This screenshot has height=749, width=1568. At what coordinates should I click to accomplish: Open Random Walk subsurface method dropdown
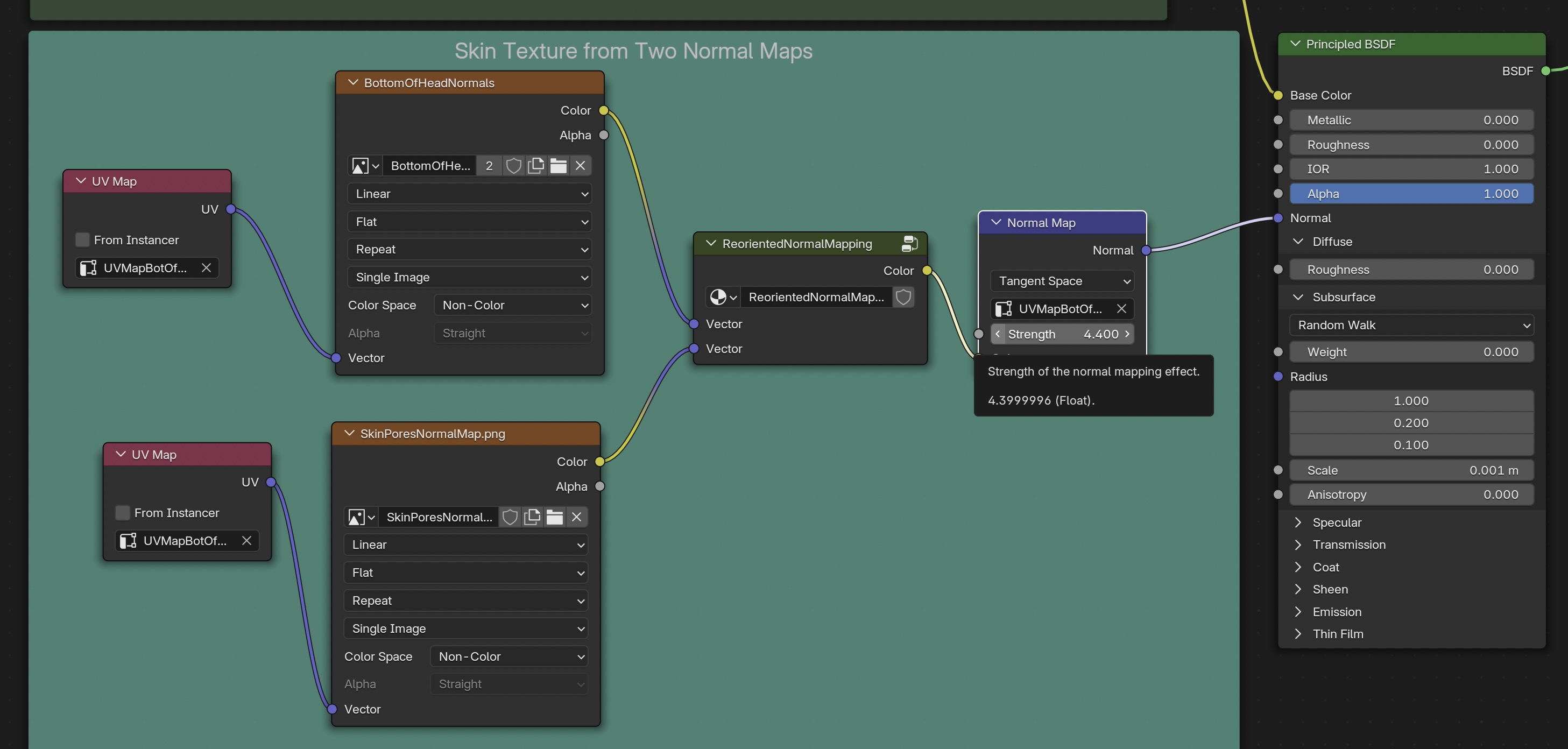click(x=1411, y=325)
